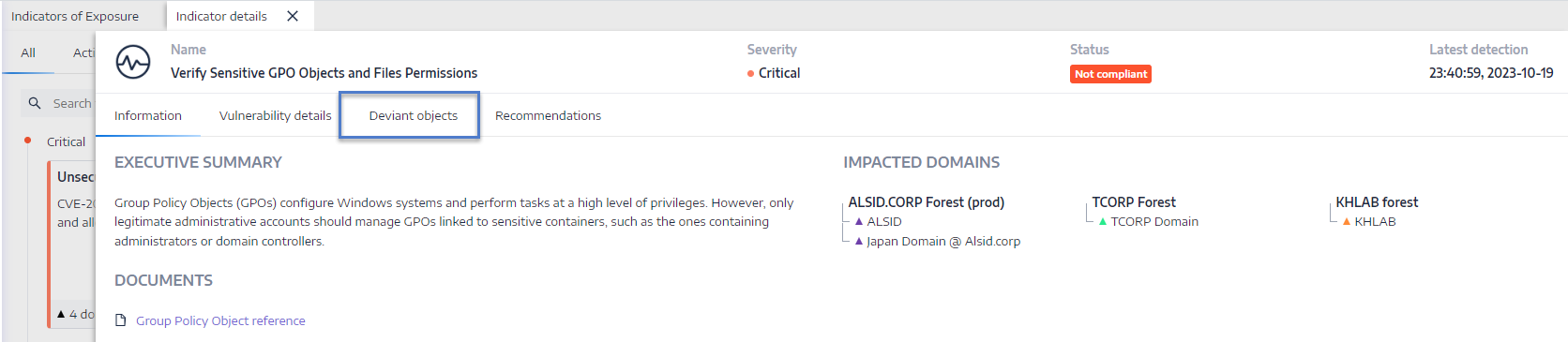Click the indicator pulse icon beside Name
1568x342 pixels.
point(133,63)
